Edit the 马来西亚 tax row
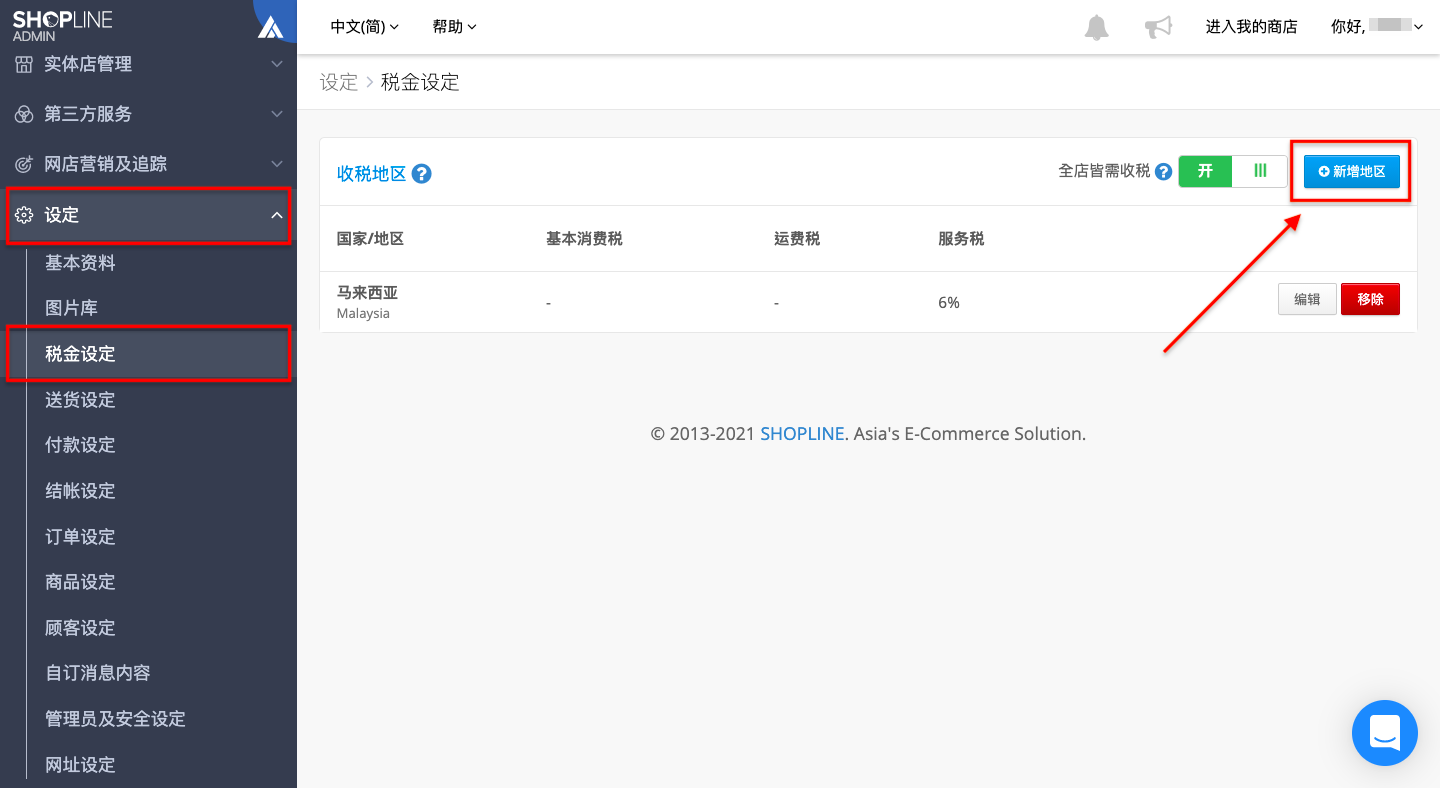 1307,299
